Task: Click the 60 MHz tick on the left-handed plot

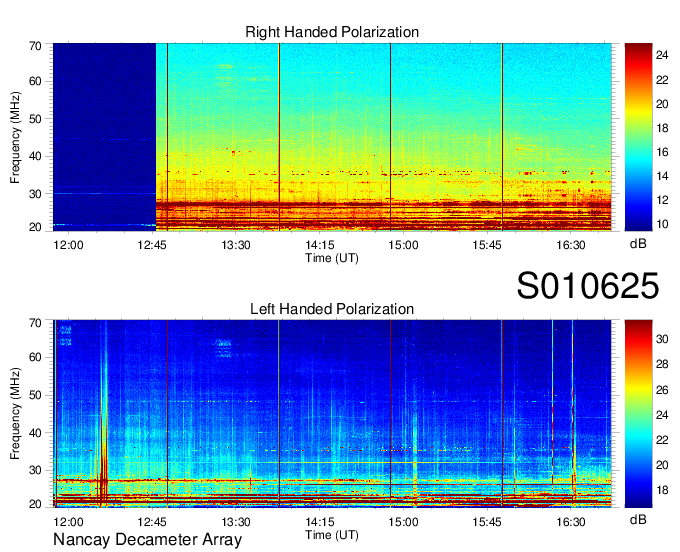Action: tap(36, 357)
